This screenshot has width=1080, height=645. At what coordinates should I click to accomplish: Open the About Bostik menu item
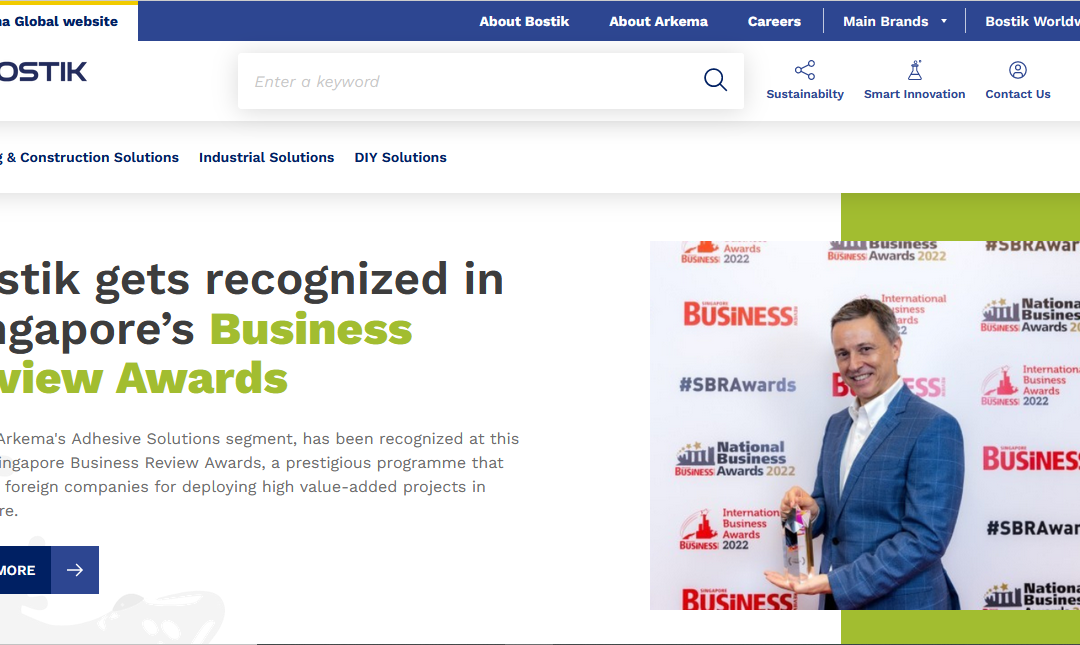(524, 21)
